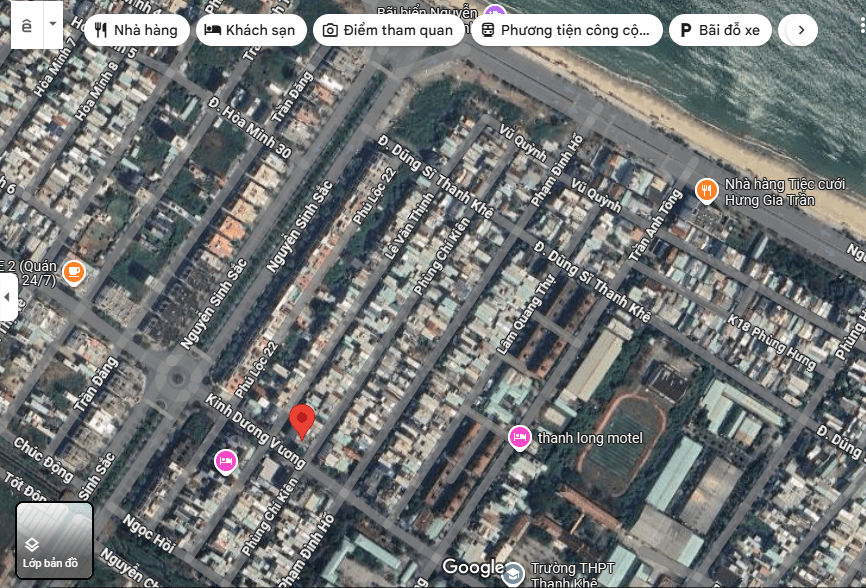Viewport: 866px width, 588px height.
Task: Show Phương tiện công cộng transit
Action: [x=565, y=30]
